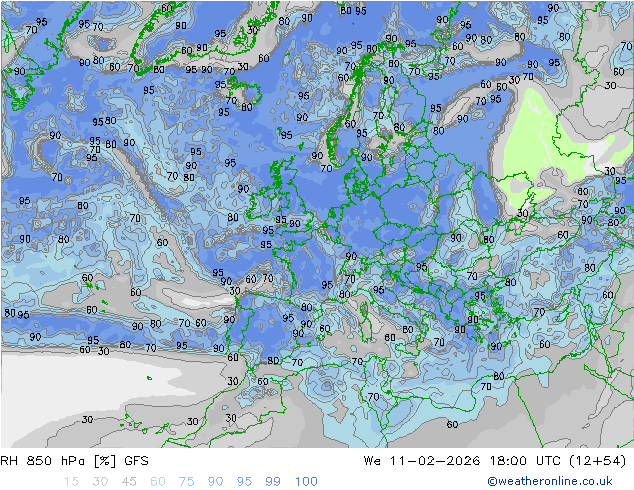Click the 'We 11-02-2026 18:00 UTC' timestamp
This screenshot has height=490, width=634.
462,461
